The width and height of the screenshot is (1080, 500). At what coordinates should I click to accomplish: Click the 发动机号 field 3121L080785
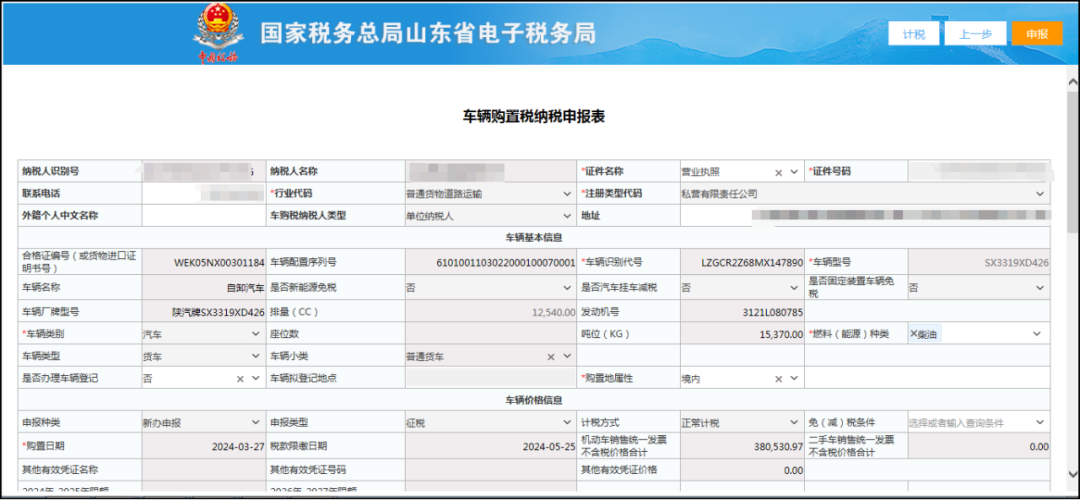click(x=741, y=312)
